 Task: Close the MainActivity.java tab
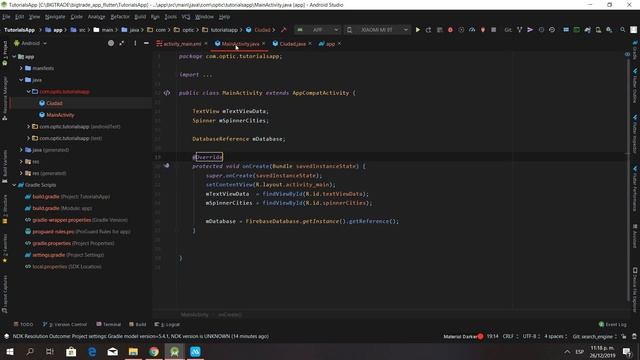[x=264, y=43]
